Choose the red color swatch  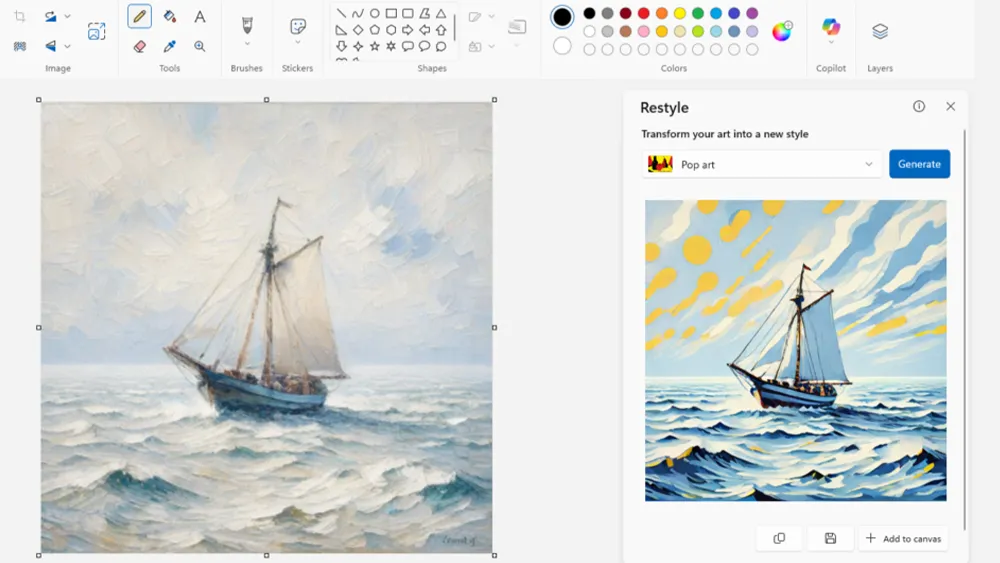(x=643, y=13)
